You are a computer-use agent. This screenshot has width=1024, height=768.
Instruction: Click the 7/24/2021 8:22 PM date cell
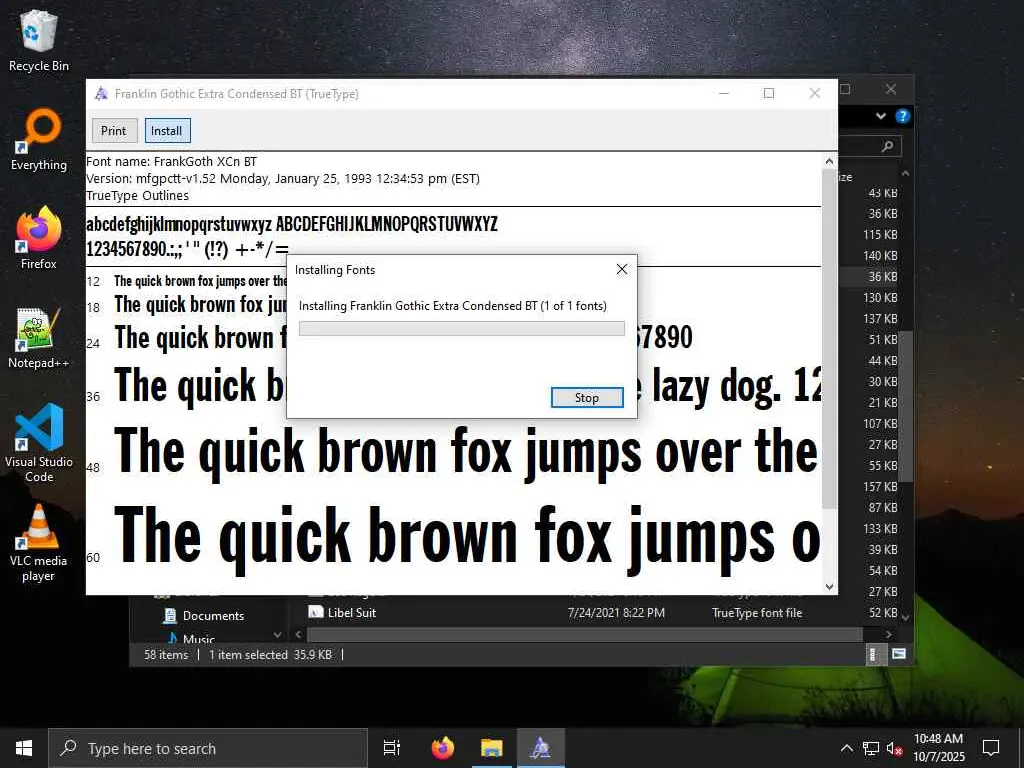(616, 613)
